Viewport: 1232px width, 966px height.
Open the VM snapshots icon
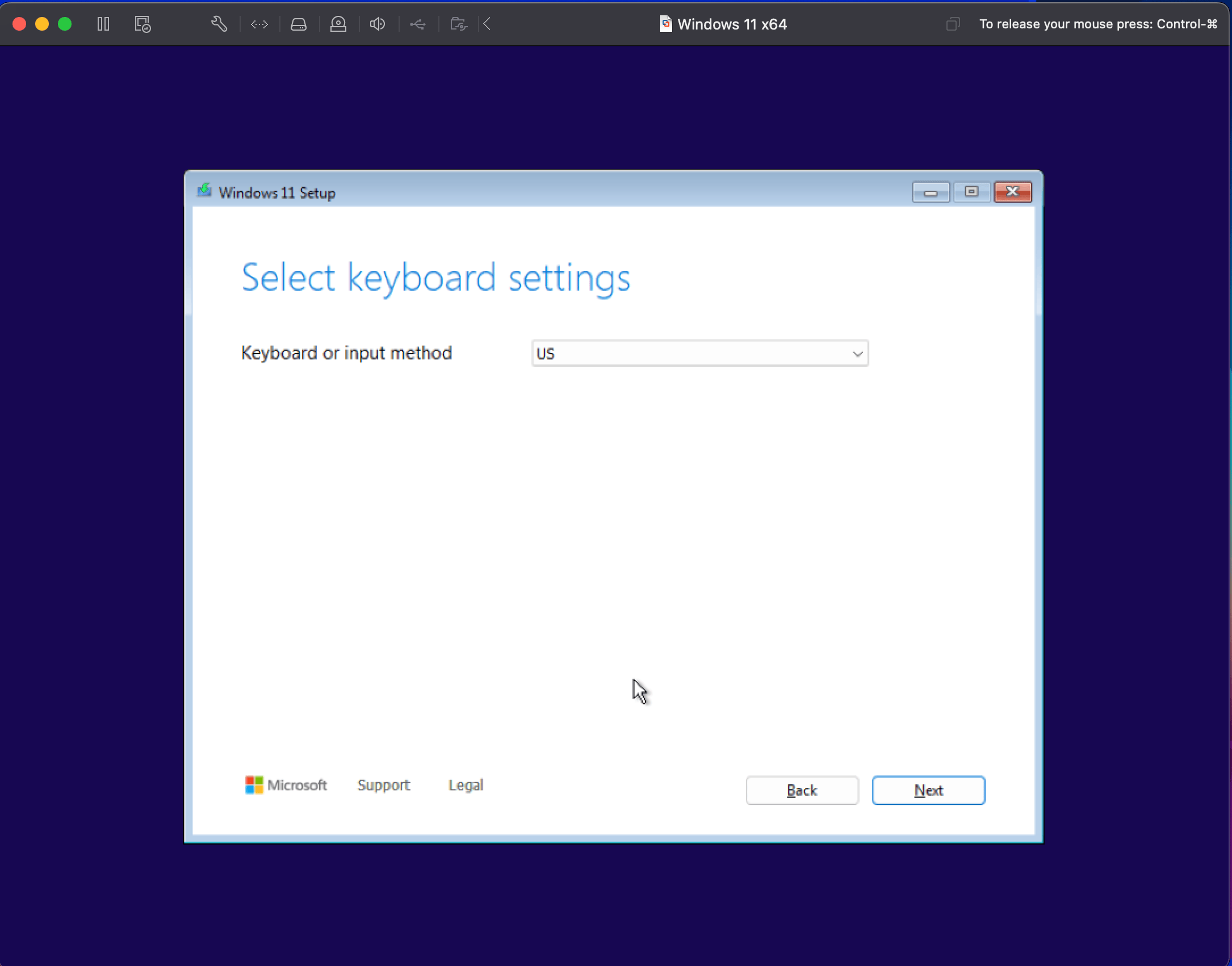pos(143,24)
